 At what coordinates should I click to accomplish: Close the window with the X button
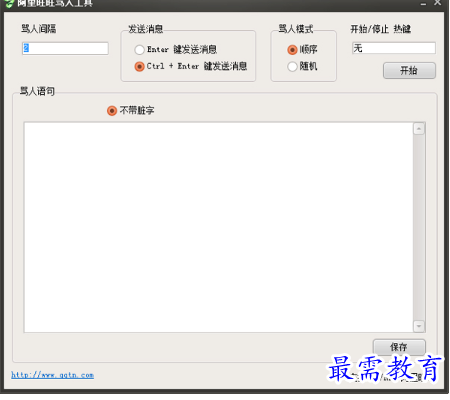pyautogui.click(x=438, y=3)
